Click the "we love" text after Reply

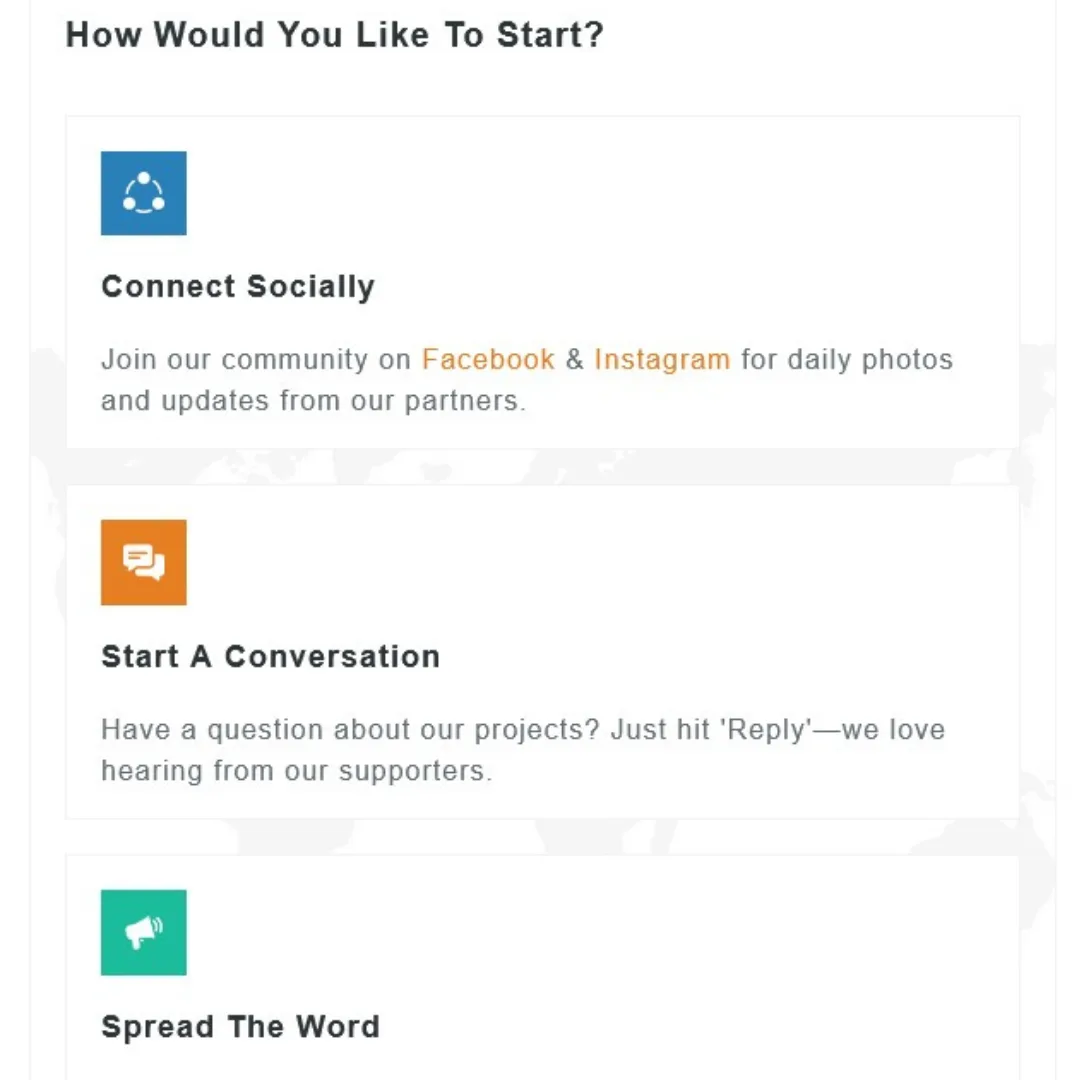894,730
